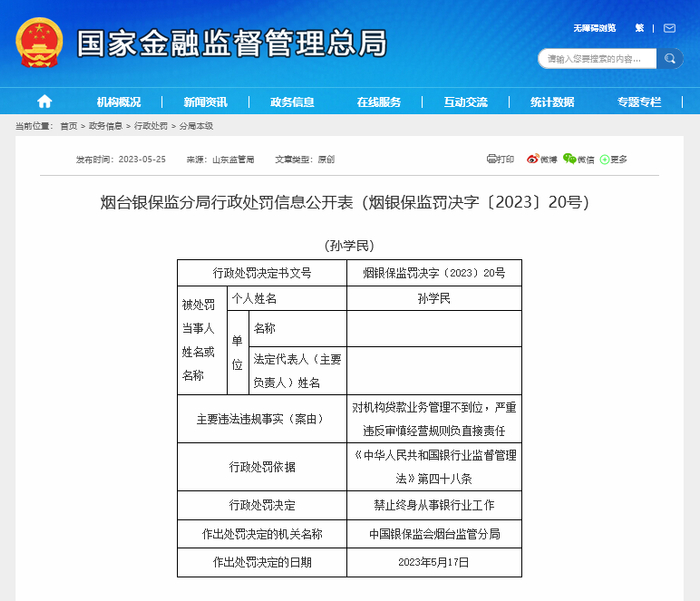
Task: Select the 银行业监督管理法 第四十八条 cell
Action: pos(434,467)
